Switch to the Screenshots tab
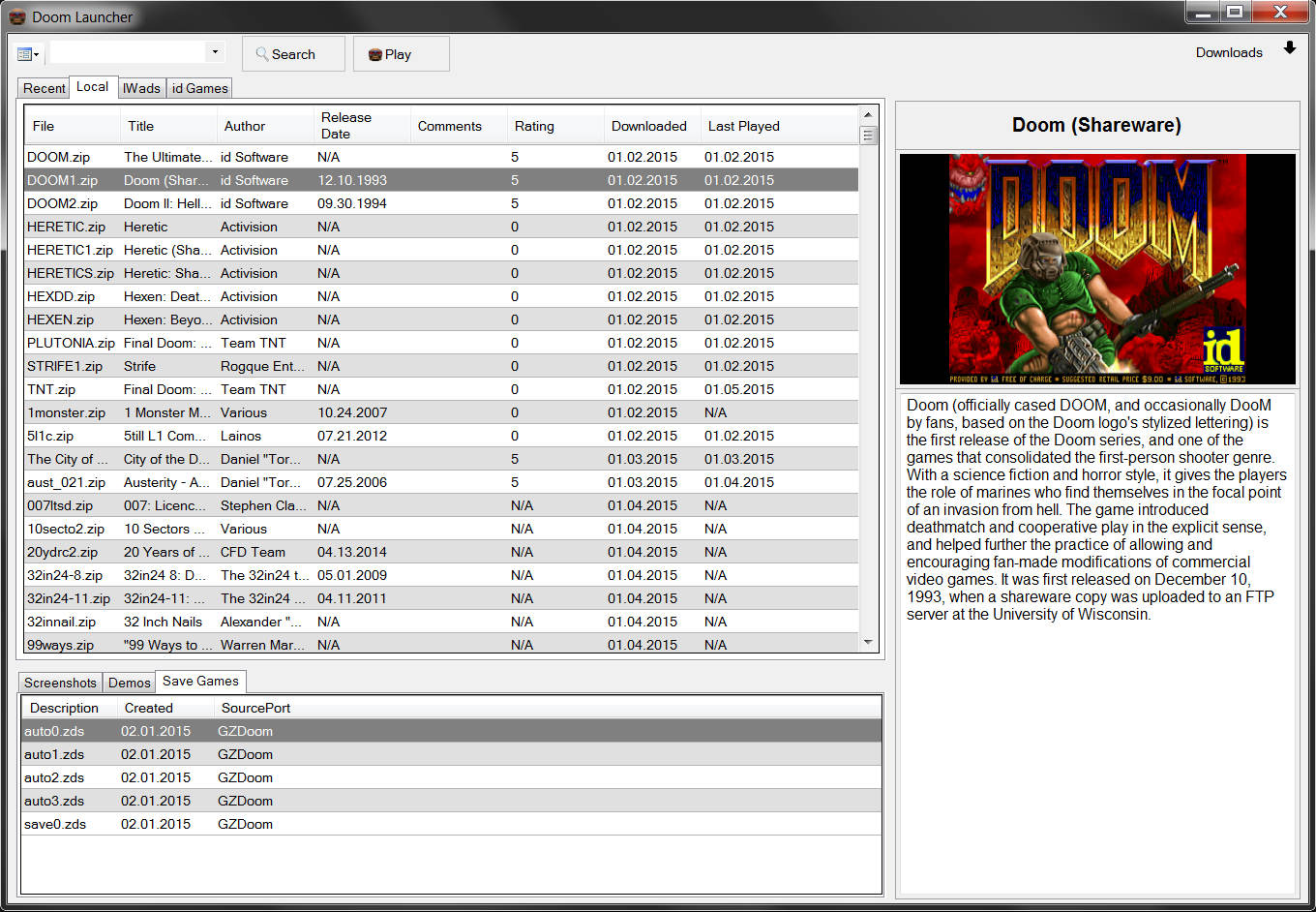 click(60, 683)
